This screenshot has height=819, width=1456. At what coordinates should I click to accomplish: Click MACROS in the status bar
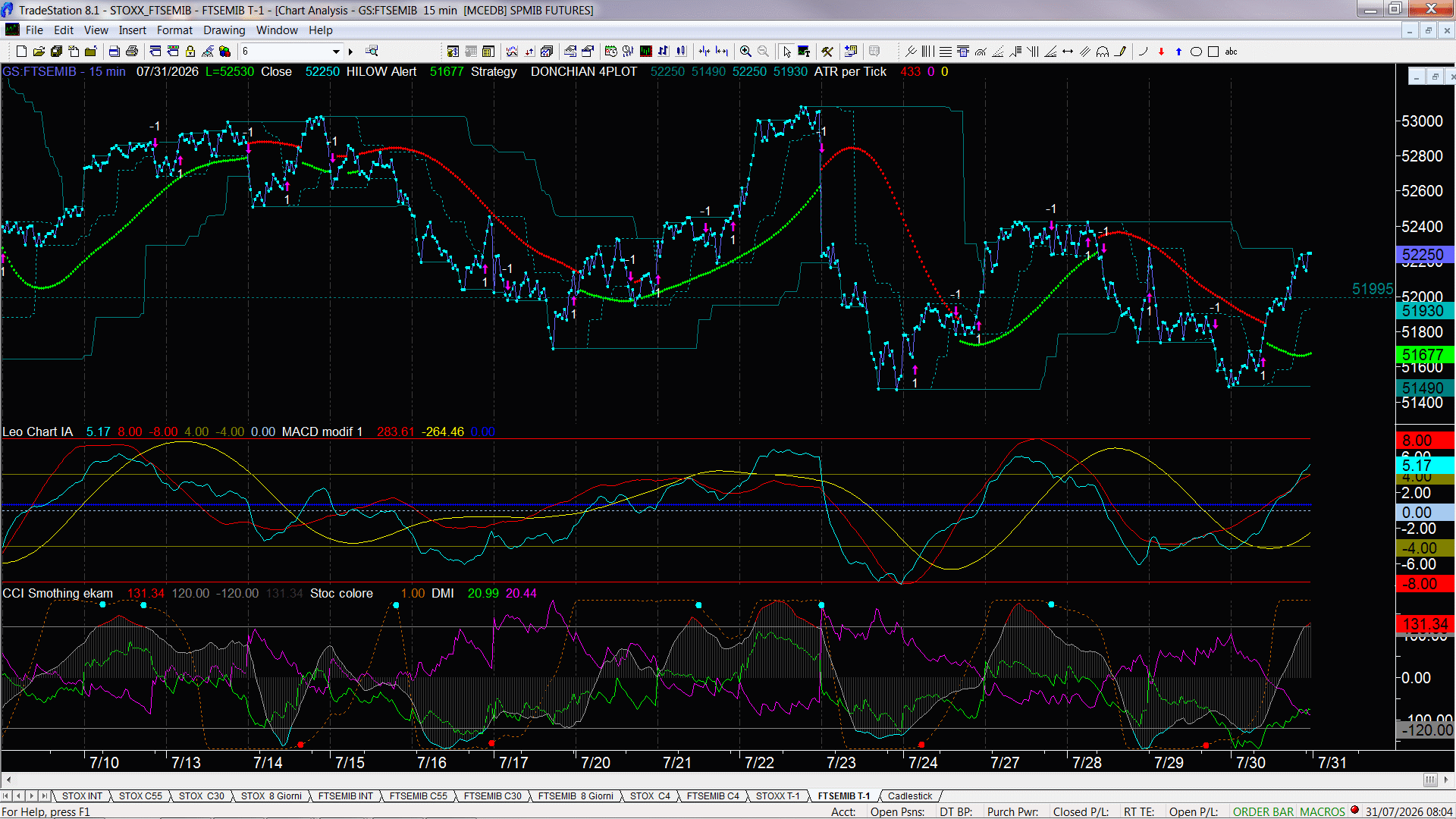[1322, 812]
